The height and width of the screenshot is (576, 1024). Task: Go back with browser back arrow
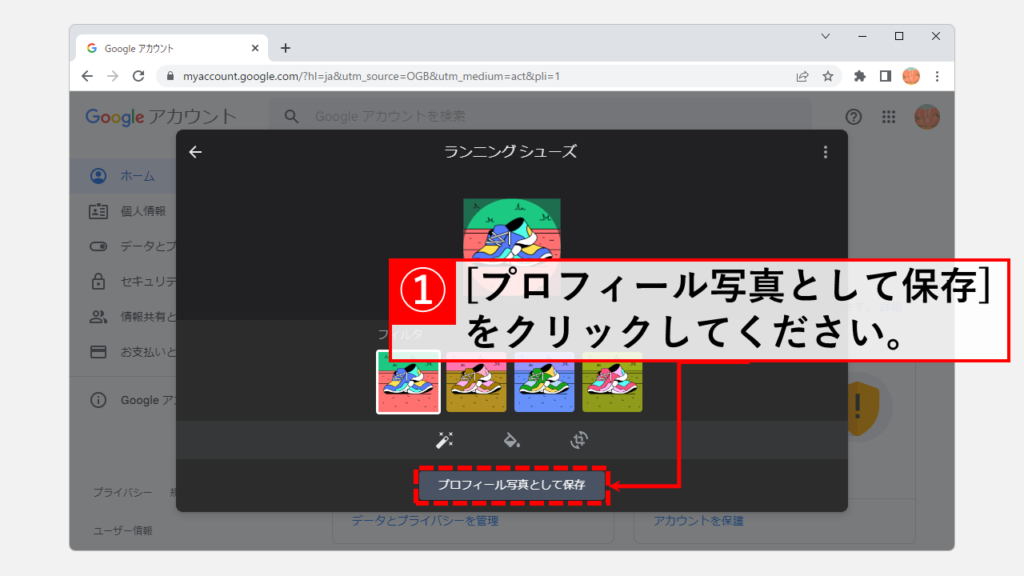(x=87, y=76)
